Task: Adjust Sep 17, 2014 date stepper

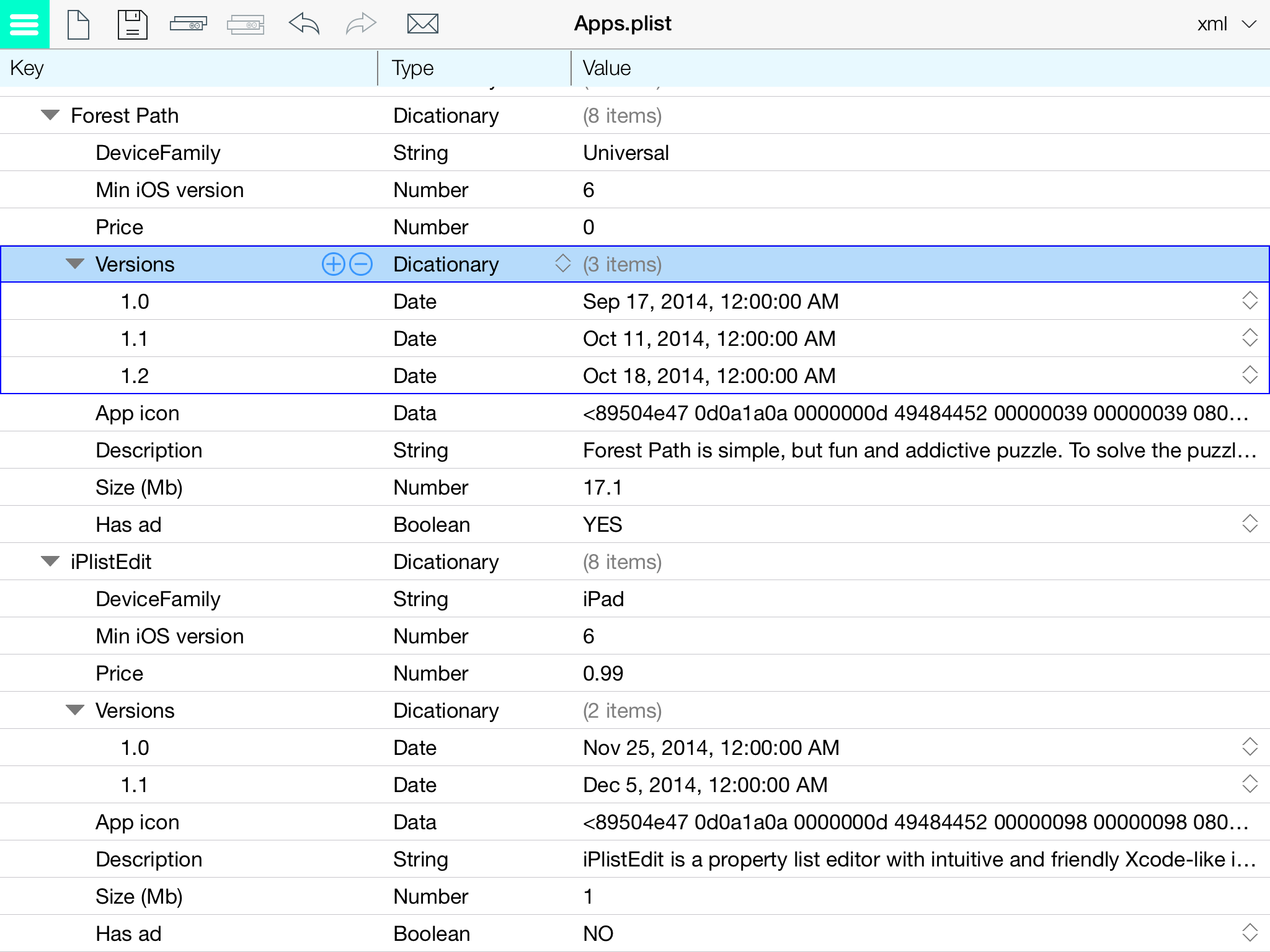Action: [x=1250, y=301]
